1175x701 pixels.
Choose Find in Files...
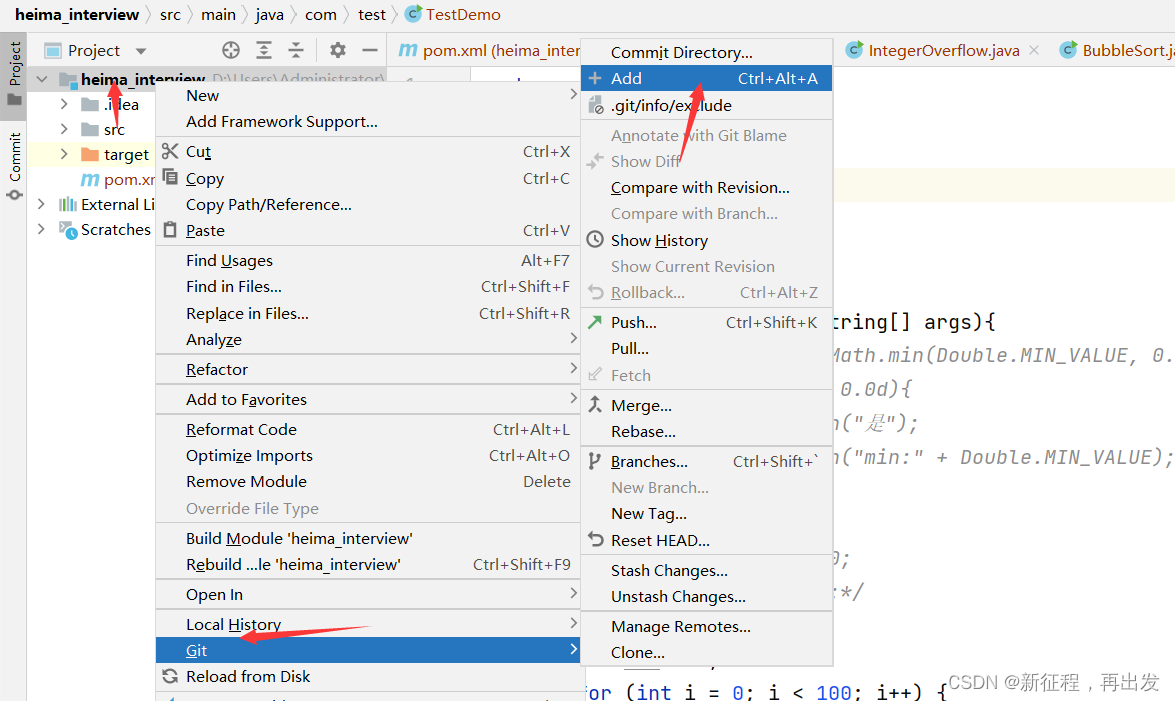click(368, 286)
